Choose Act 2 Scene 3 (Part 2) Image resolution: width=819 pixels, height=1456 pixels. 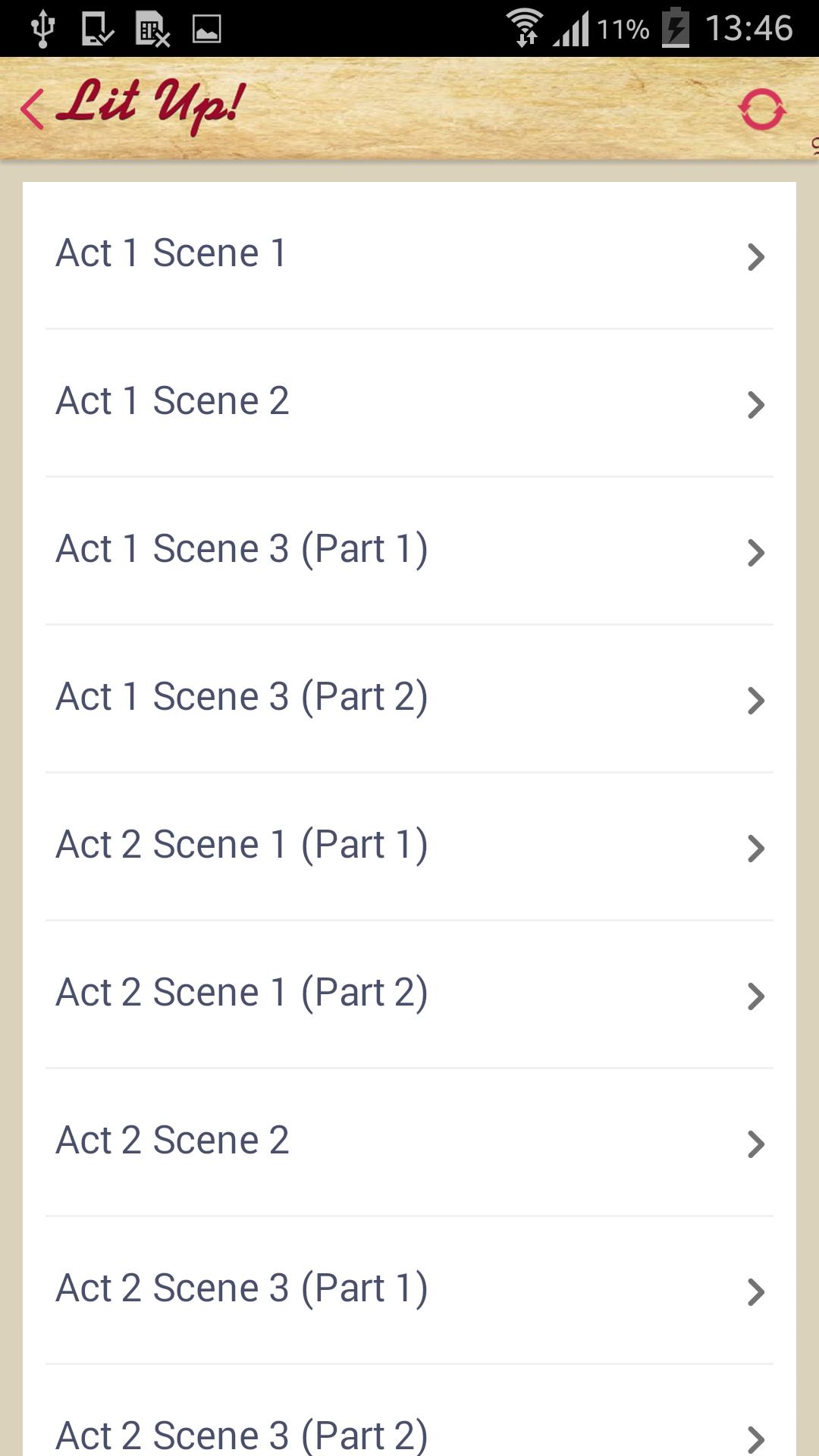(242, 1433)
